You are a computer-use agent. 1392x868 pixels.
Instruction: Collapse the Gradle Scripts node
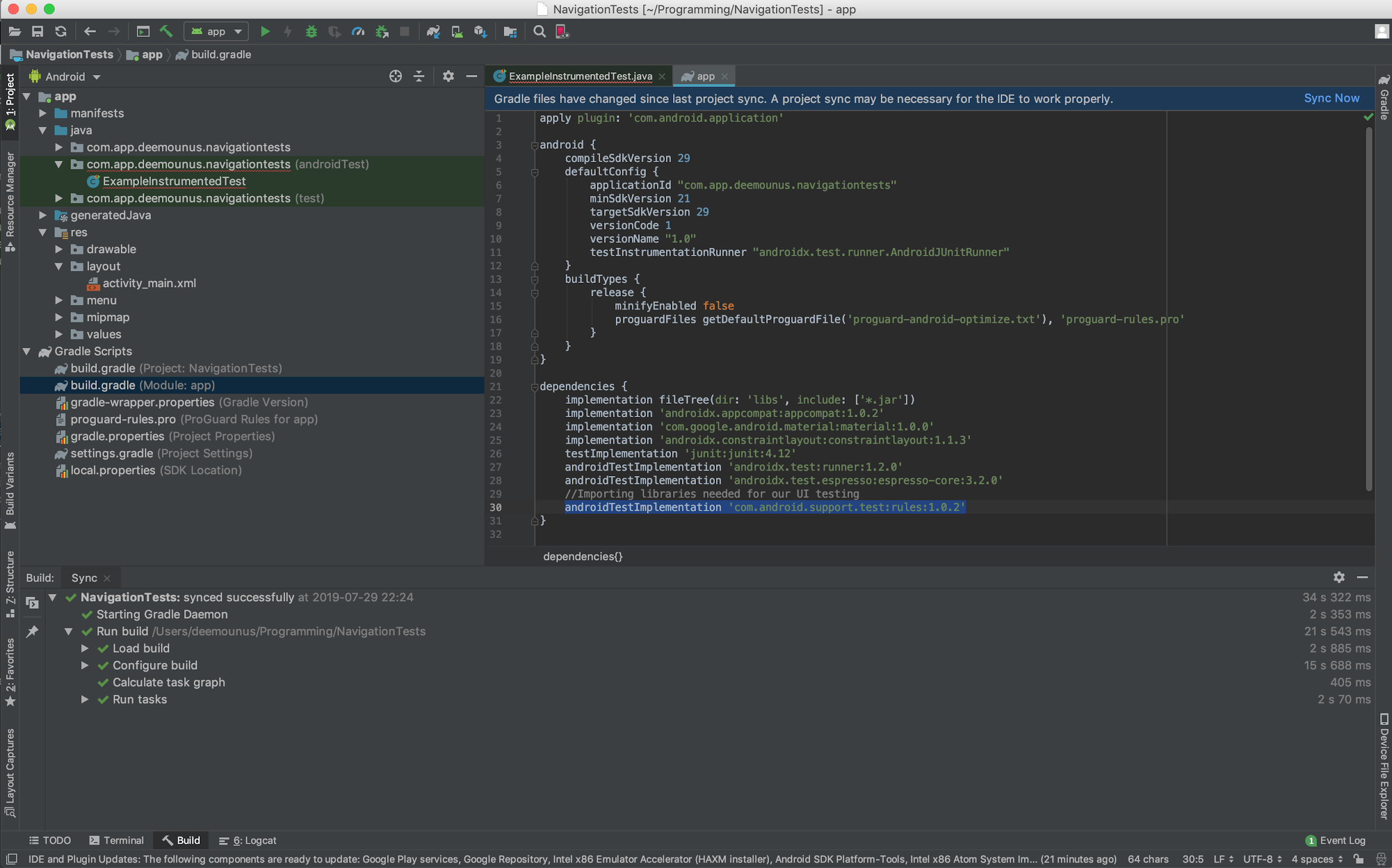click(26, 351)
